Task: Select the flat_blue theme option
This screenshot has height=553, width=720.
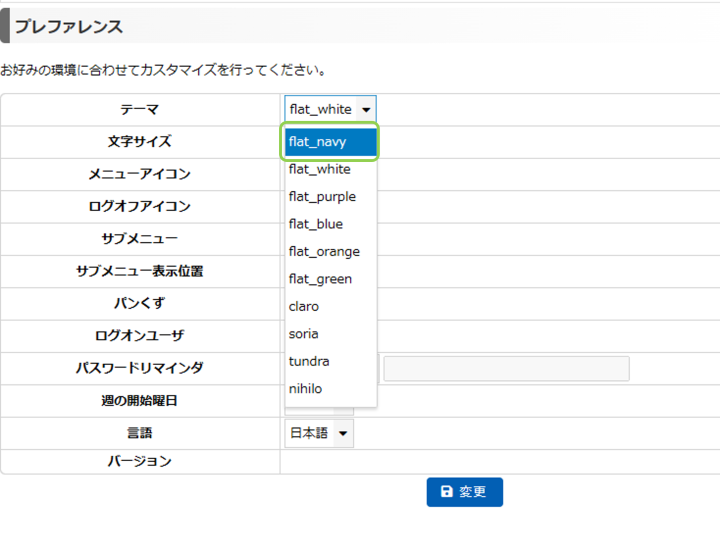Action: pos(330,224)
